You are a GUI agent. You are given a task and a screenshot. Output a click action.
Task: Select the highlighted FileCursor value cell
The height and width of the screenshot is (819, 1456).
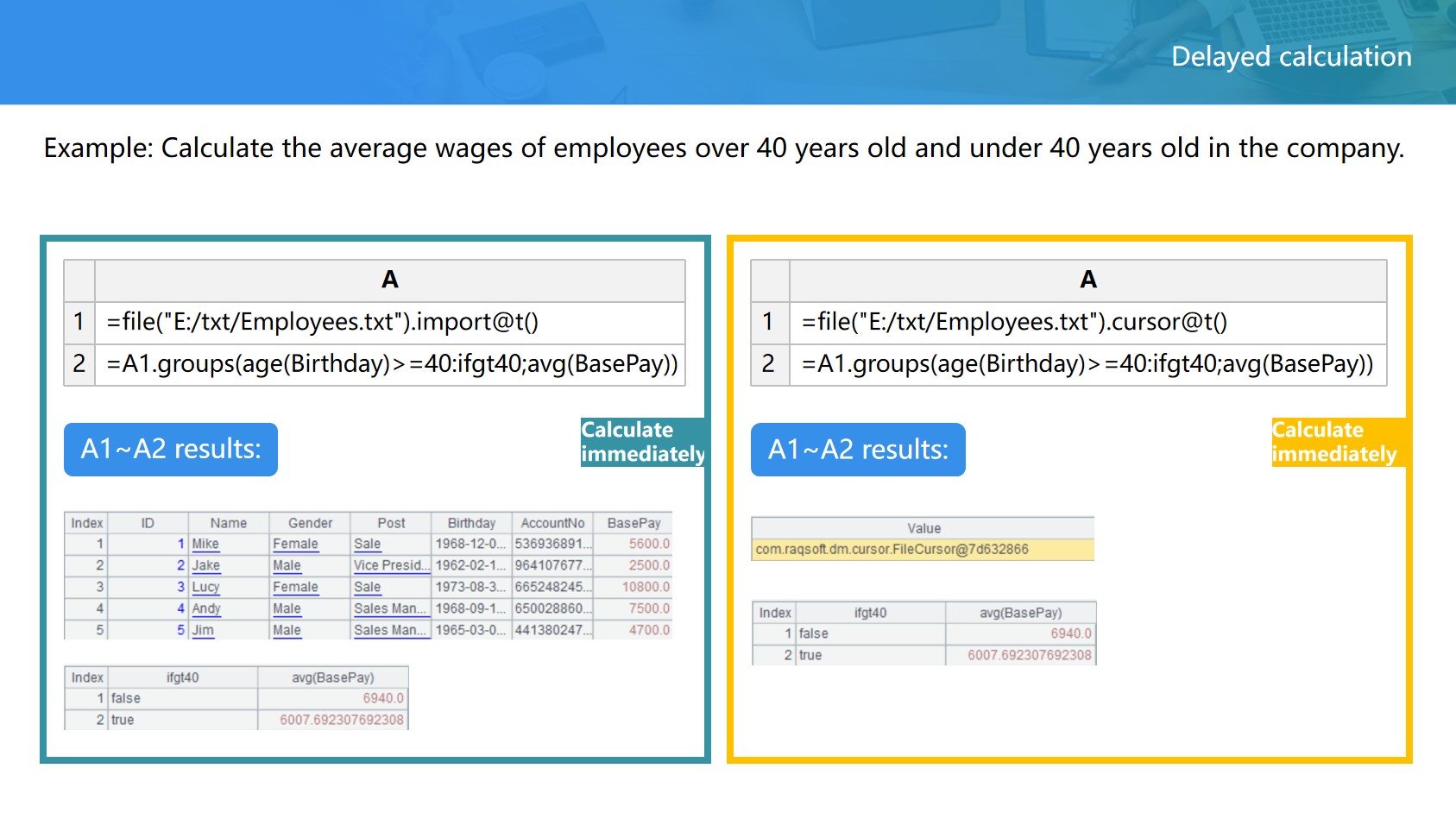[923, 550]
